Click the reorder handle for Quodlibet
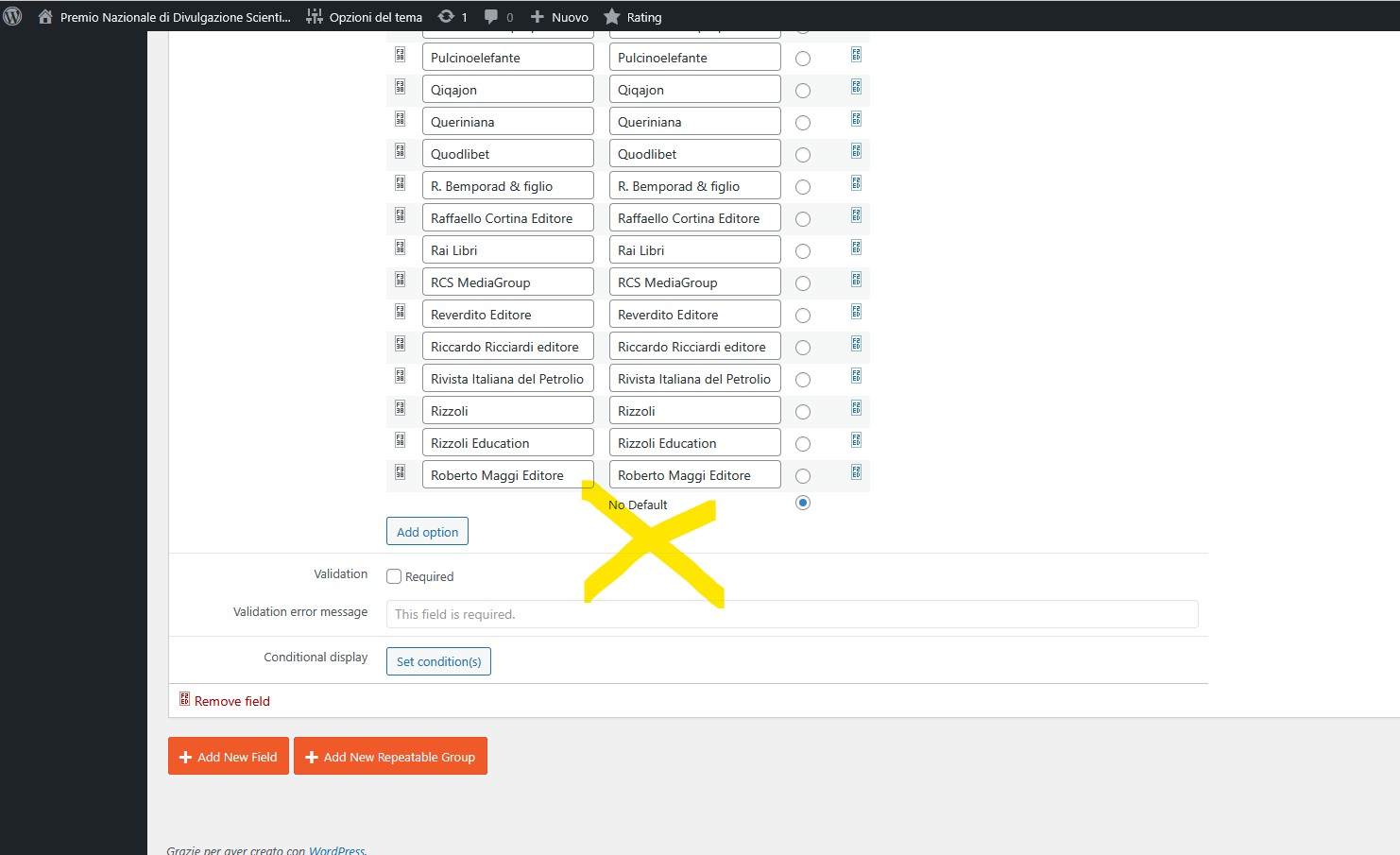Image resolution: width=1400 pixels, height=855 pixels. 401,151
